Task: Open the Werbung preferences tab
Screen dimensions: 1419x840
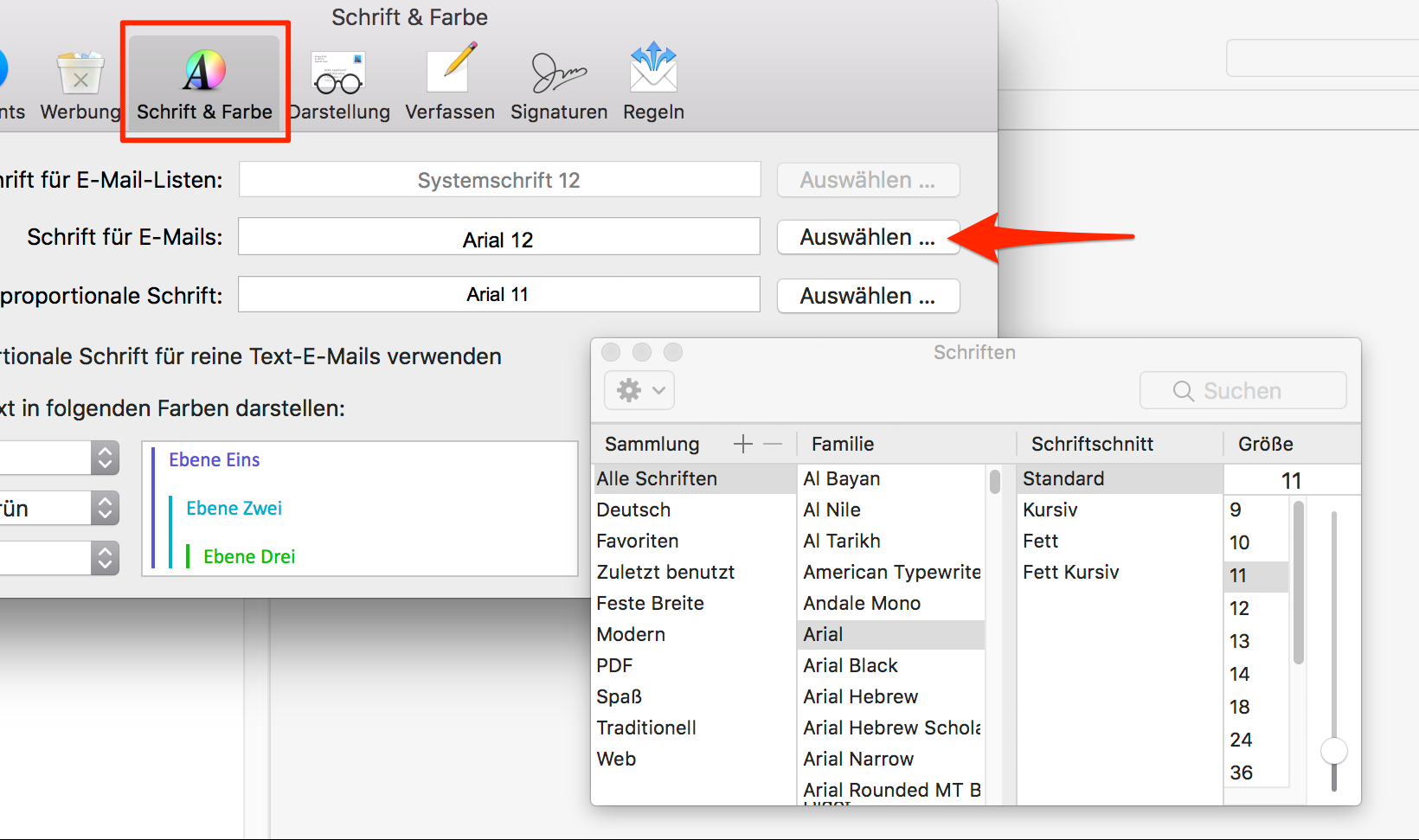Action: pos(80,85)
